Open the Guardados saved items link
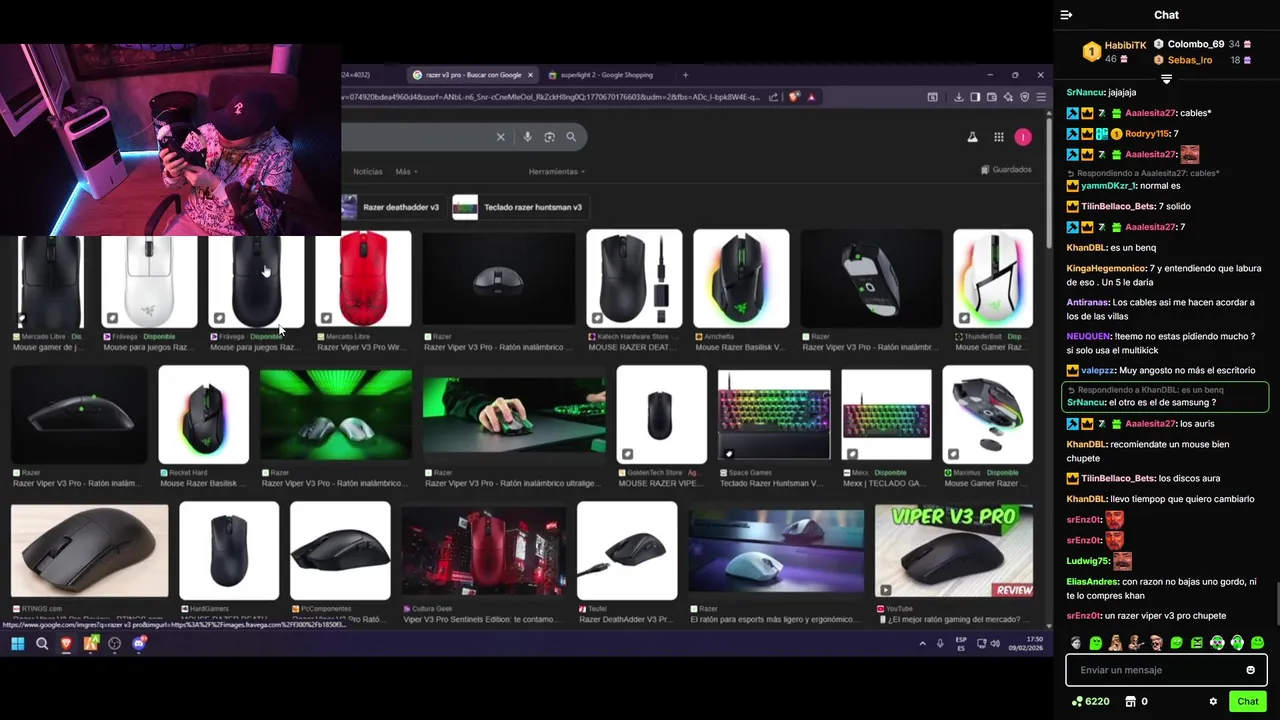 point(1006,170)
